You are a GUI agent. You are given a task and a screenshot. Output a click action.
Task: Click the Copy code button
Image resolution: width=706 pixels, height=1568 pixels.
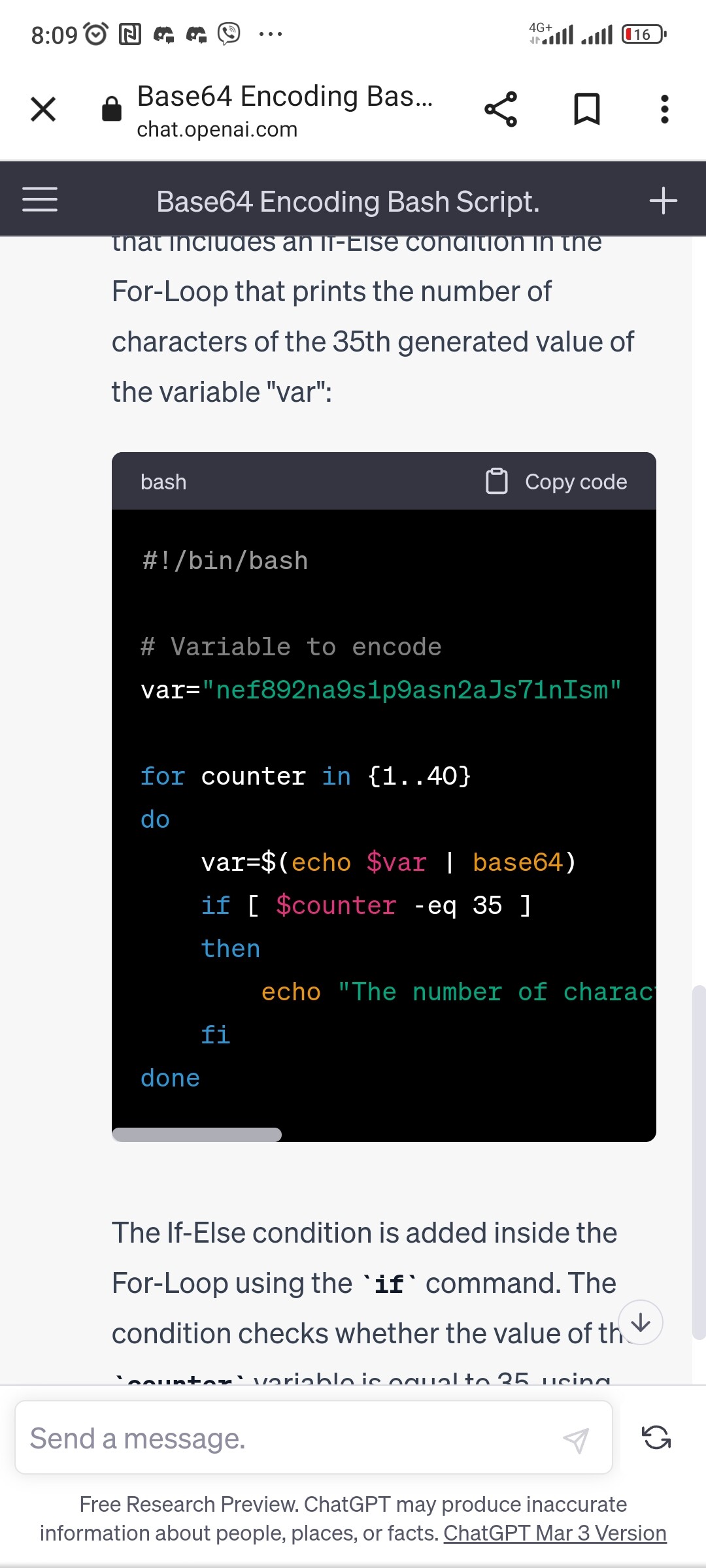tap(575, 482)
